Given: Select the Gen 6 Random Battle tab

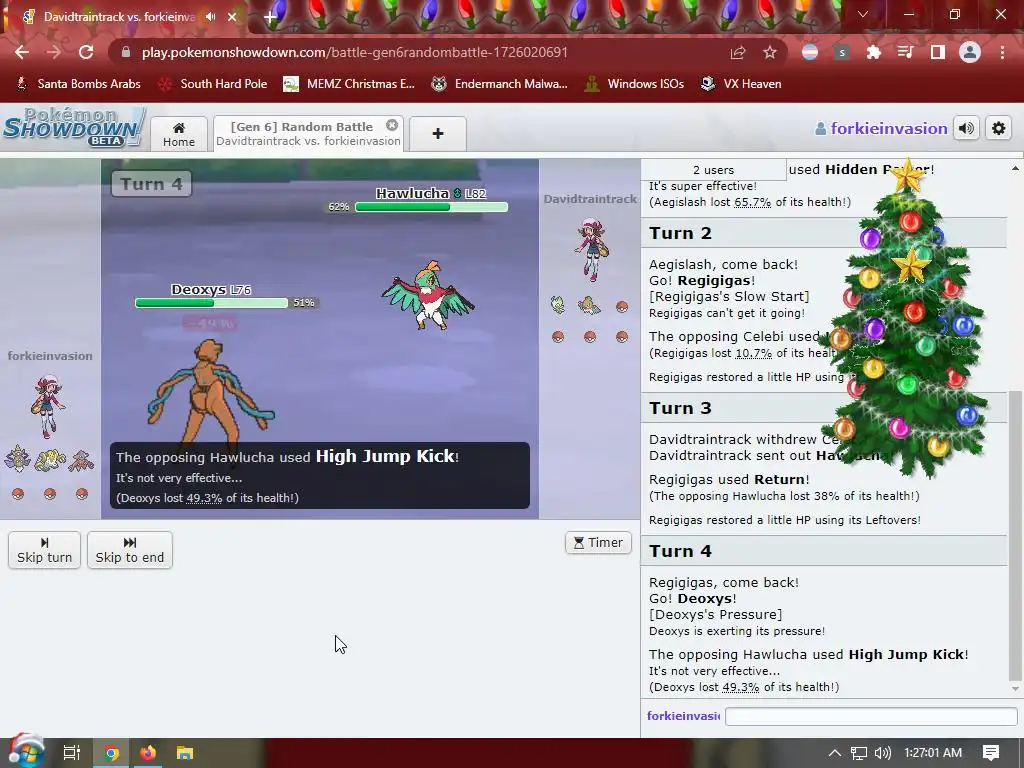Looking at the screenshot, I should [308, 134].
